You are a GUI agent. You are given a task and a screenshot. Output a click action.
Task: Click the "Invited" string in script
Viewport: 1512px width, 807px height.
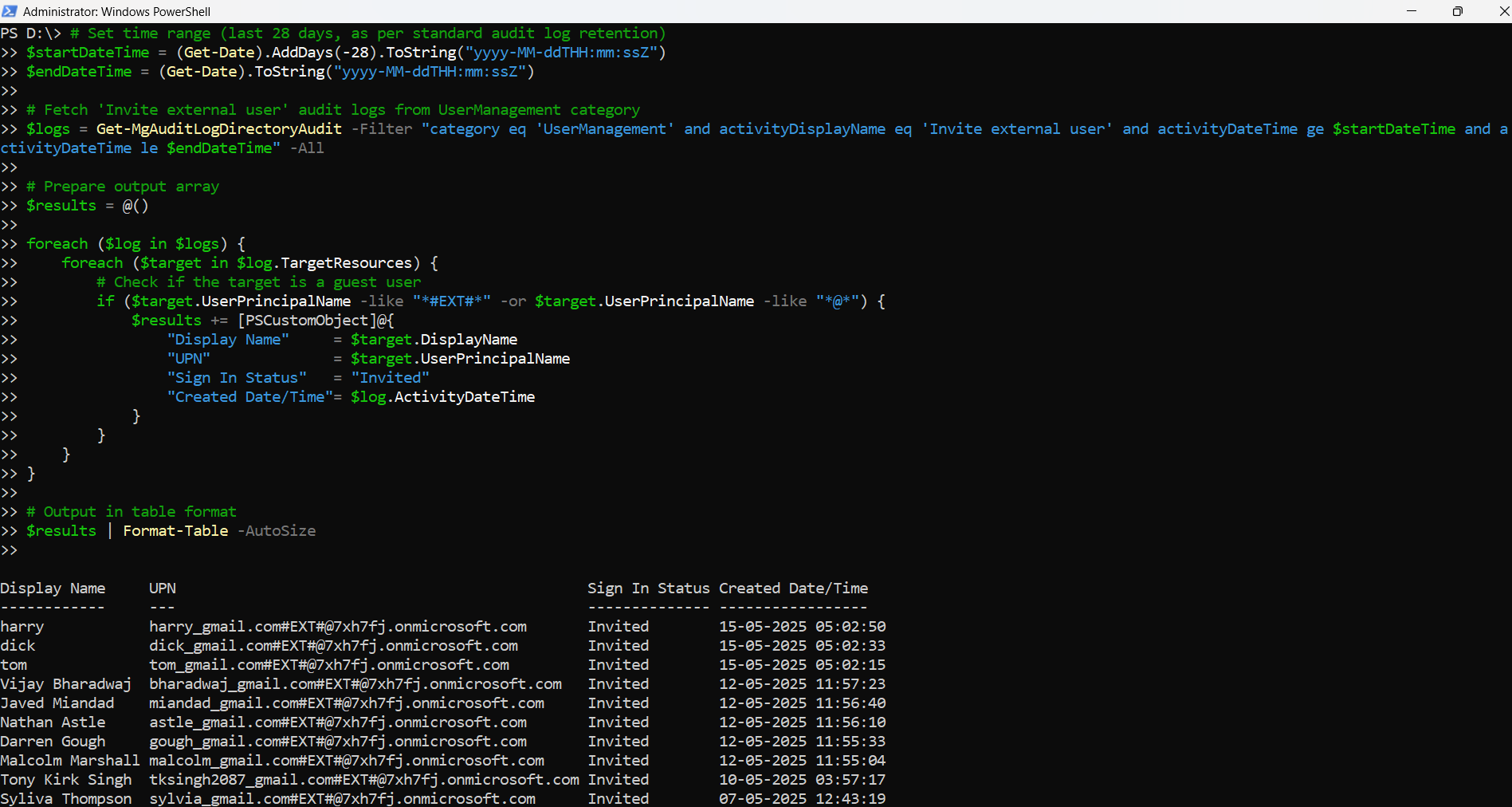[390, 378]
